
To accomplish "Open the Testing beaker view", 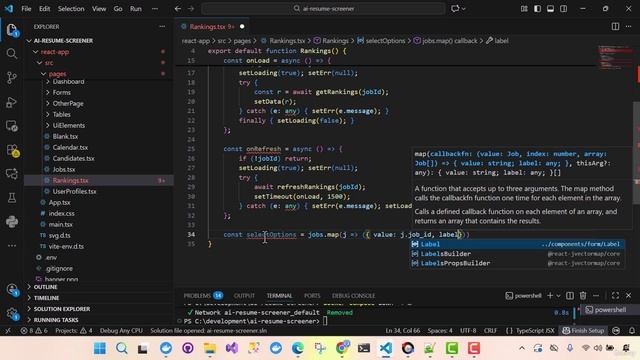I will [12, 198].
